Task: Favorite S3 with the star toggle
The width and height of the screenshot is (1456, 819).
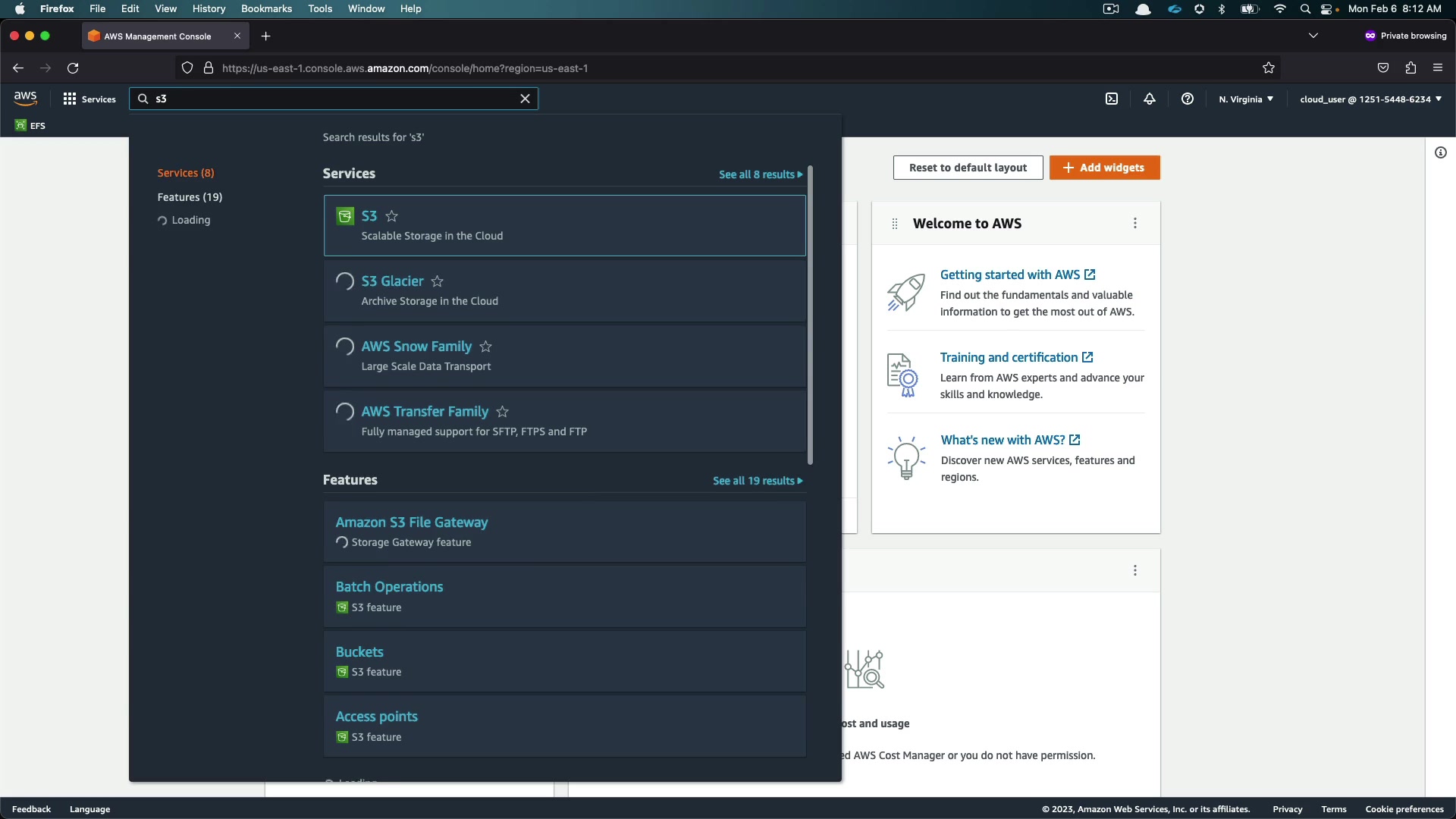Action: click(x=391, y=216)
